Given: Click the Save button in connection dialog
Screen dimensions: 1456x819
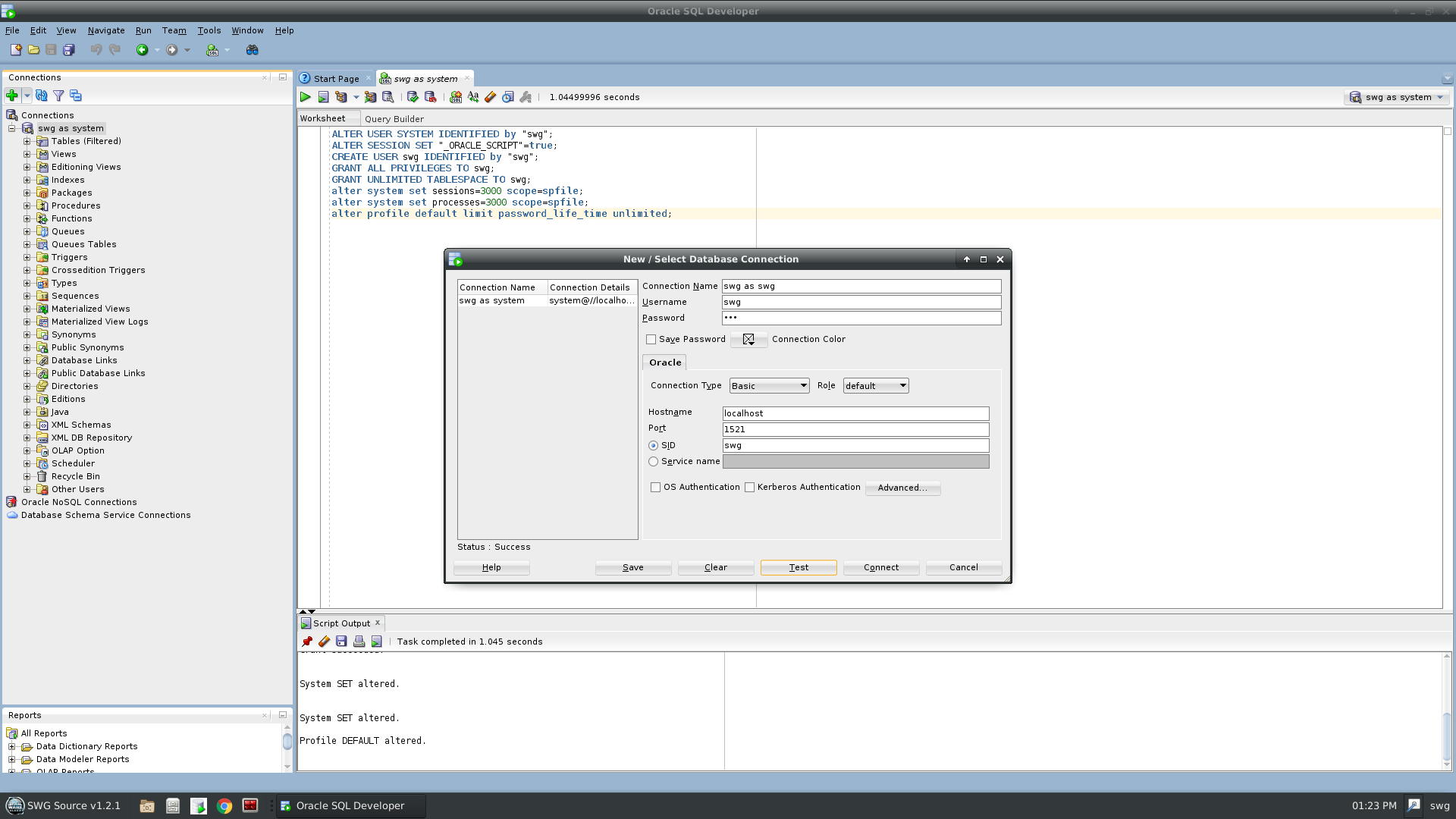Looking at the screenshot, I should coord(633,567).
